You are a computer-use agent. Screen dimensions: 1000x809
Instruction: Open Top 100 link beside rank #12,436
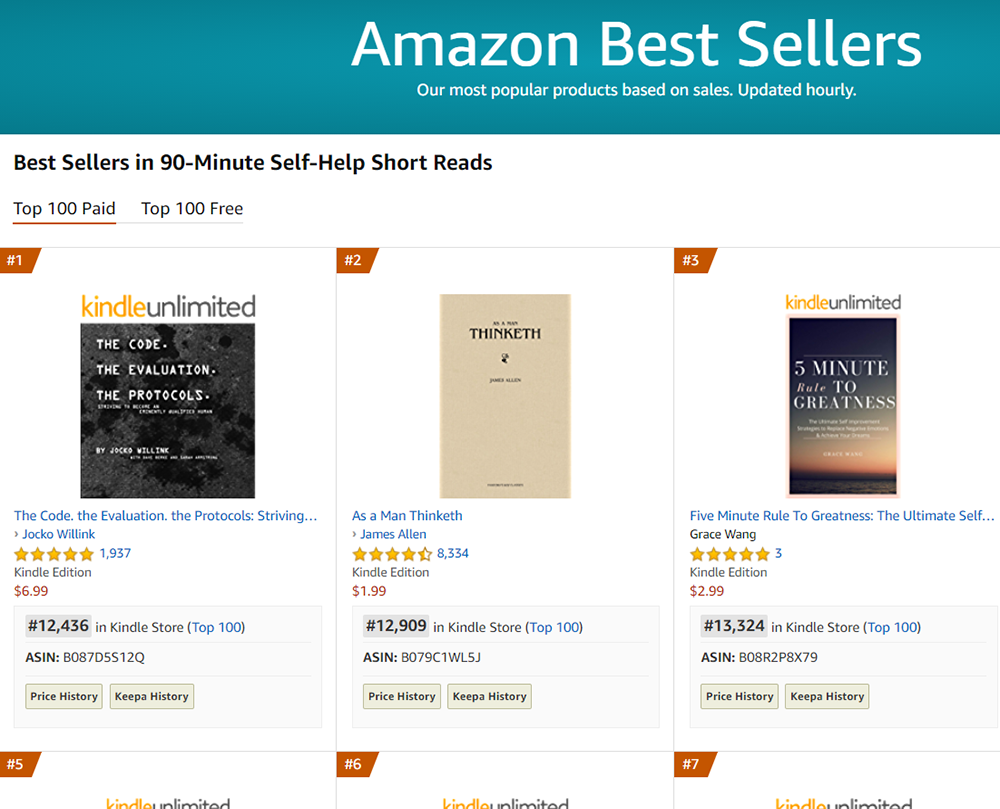(x=217, y=627)
